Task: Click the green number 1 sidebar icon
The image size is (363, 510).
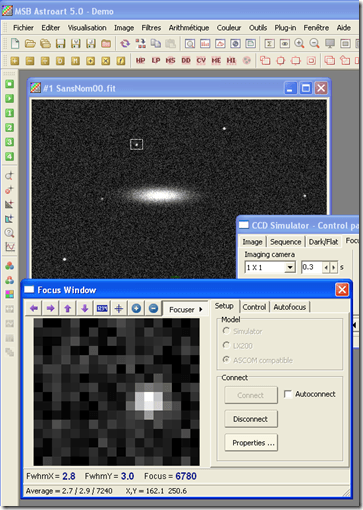Action: click(9, 113)
